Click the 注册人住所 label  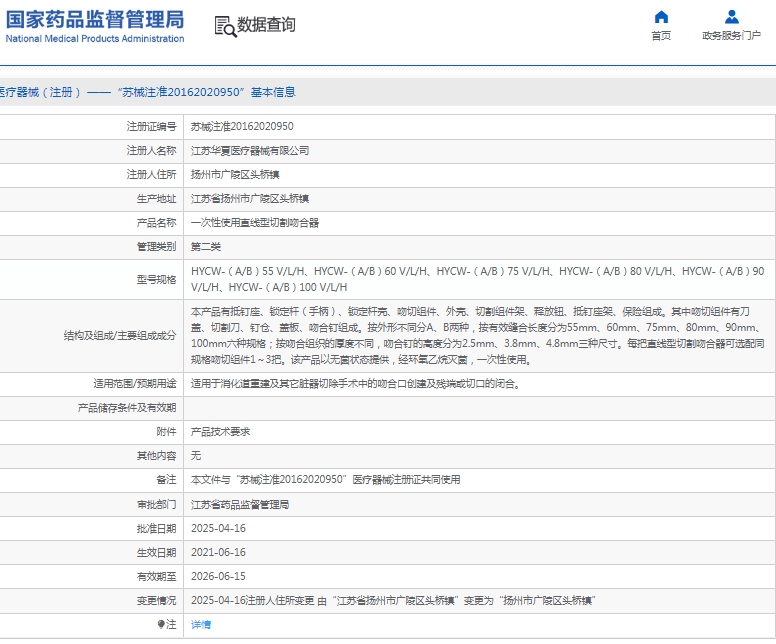pos(151,175)
